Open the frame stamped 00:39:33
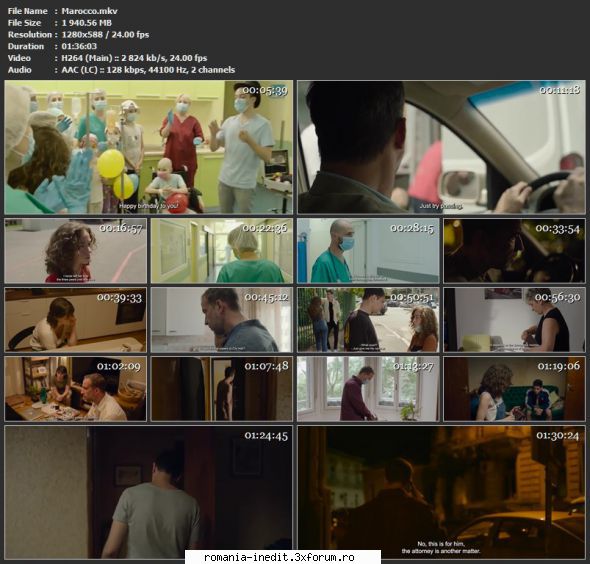Screen dimensions: 590x564 pos(76,320)
